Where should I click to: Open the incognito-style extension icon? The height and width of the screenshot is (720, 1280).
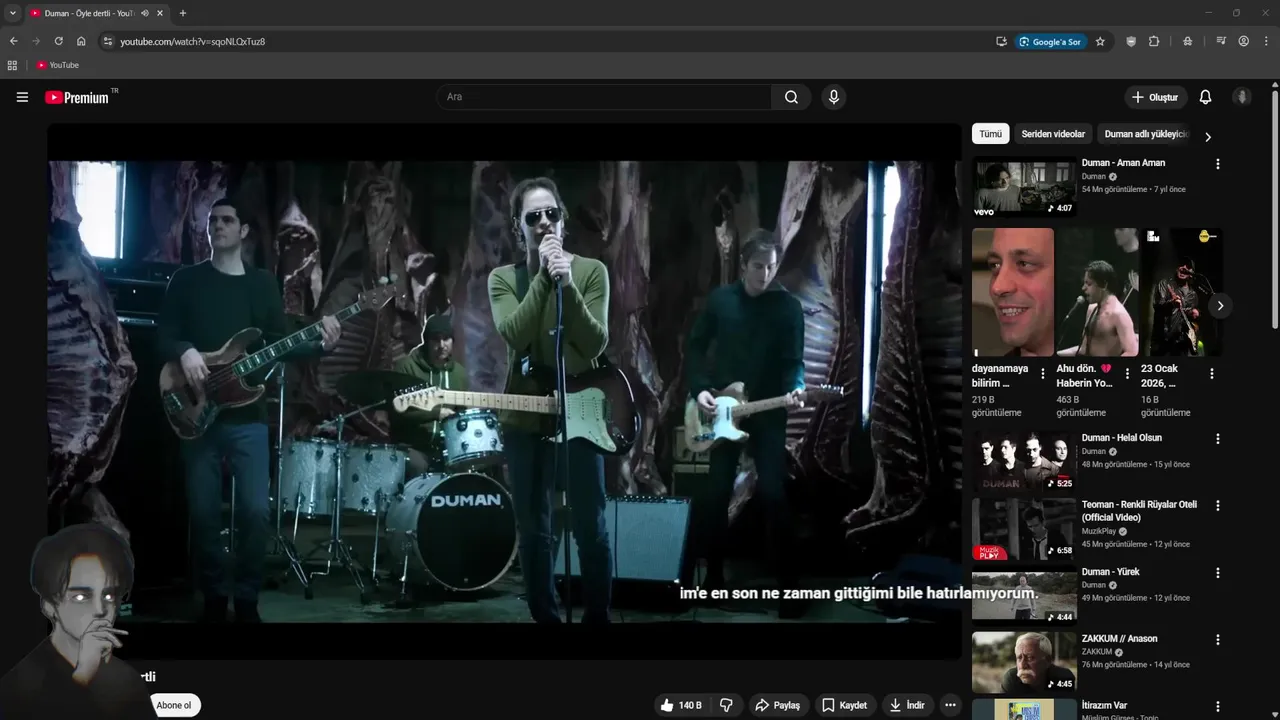tap(1187, 41)
